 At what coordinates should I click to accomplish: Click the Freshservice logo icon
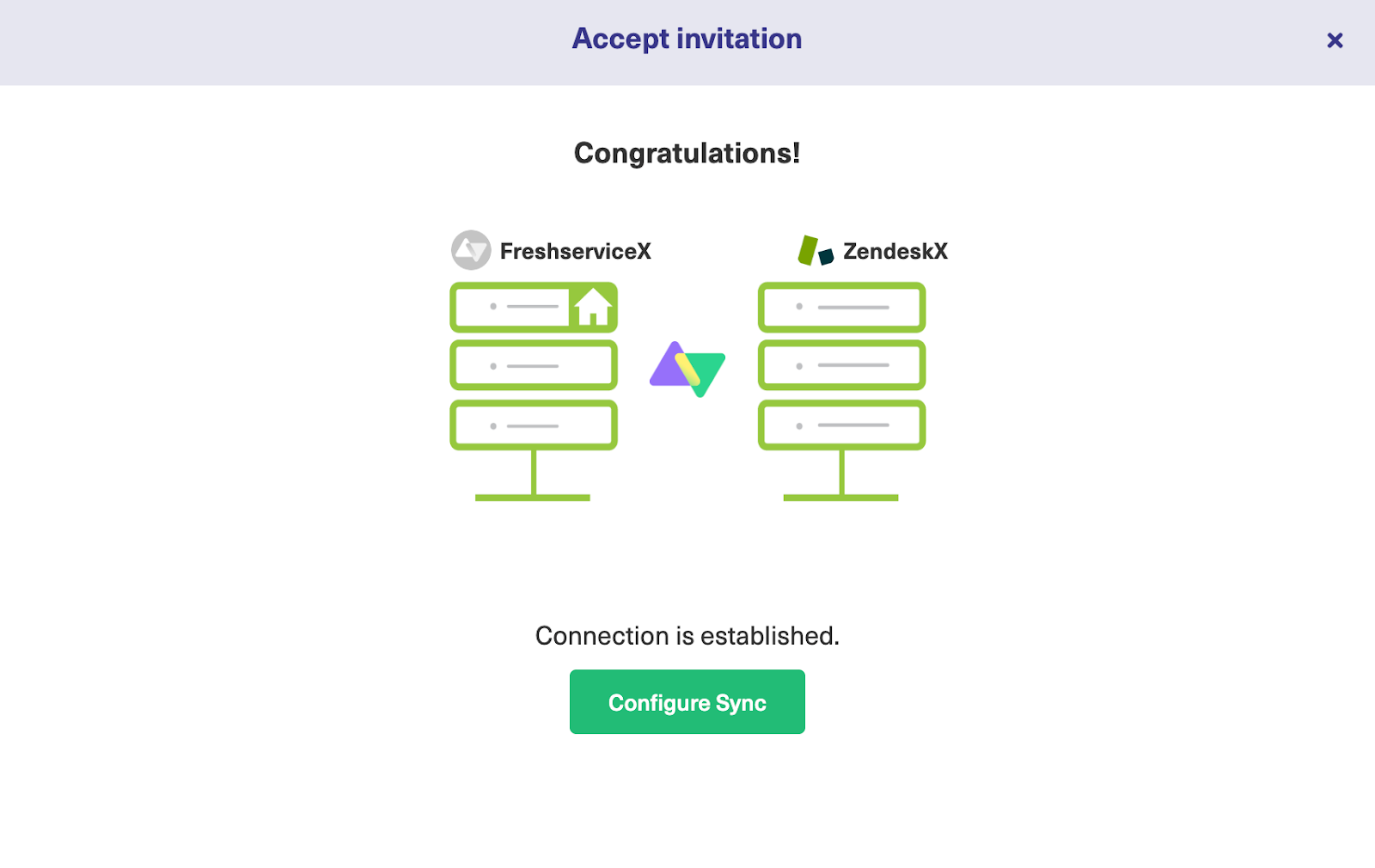[471, 250]
